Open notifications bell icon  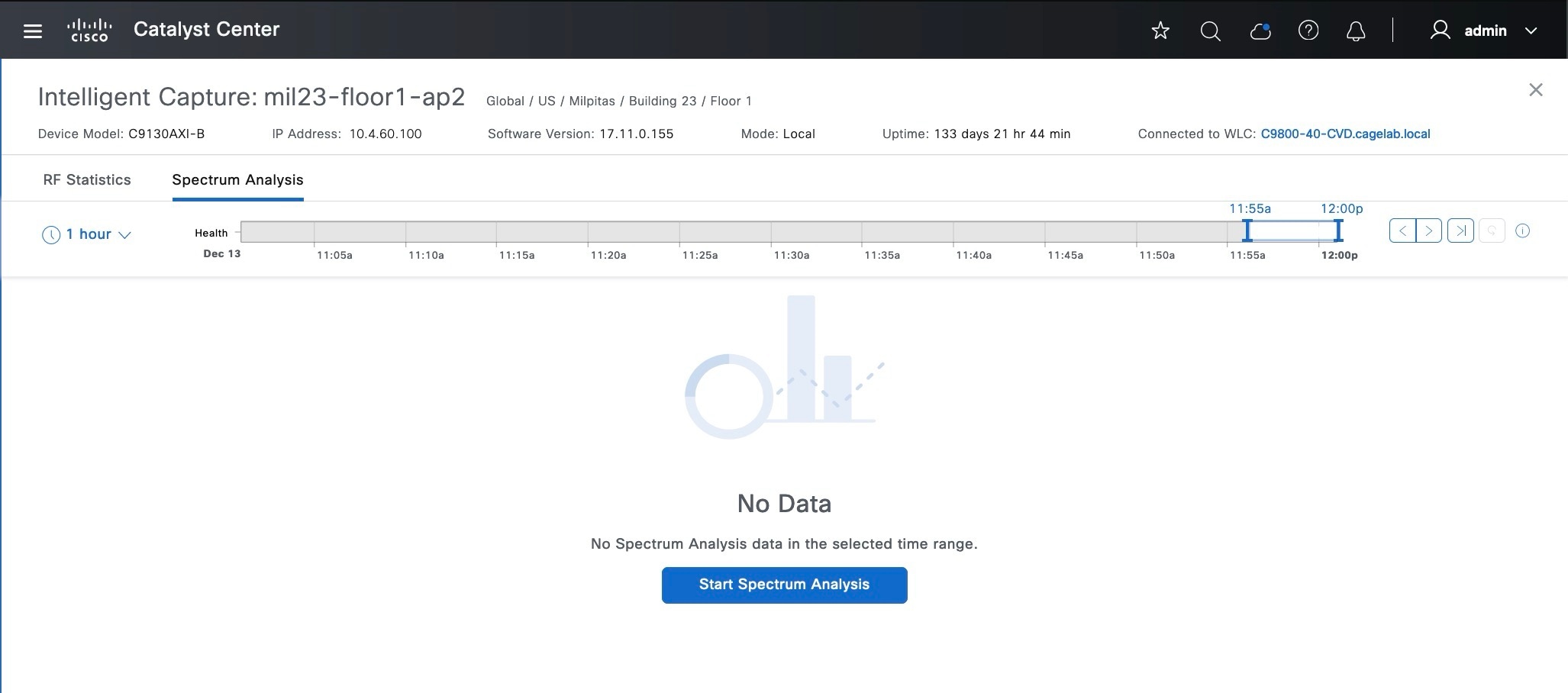(1356, 31)
